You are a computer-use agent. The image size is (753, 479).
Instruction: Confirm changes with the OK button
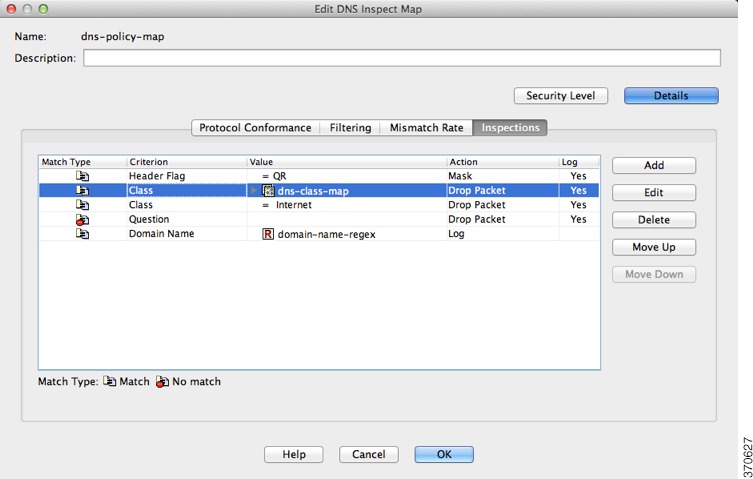pos(444,454)
